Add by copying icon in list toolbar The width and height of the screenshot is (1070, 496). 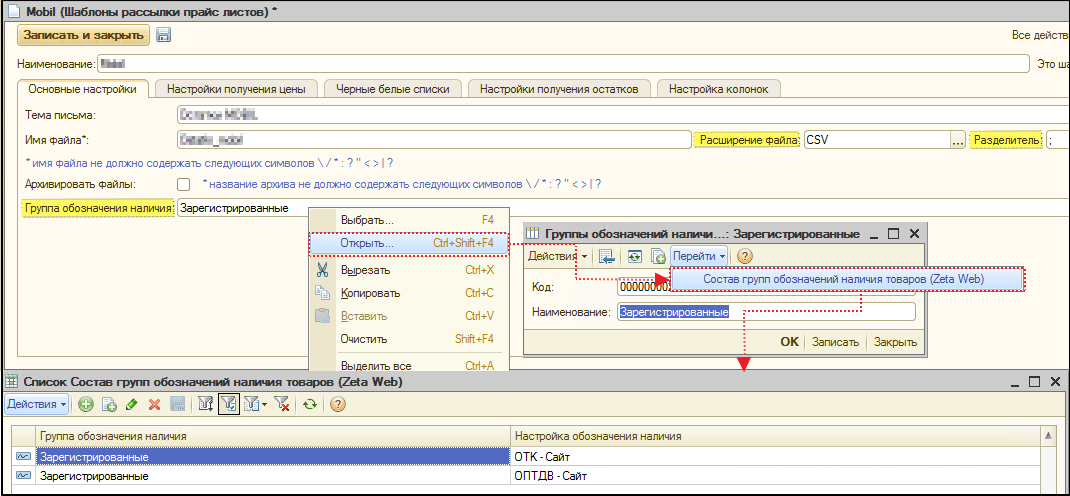109,405
